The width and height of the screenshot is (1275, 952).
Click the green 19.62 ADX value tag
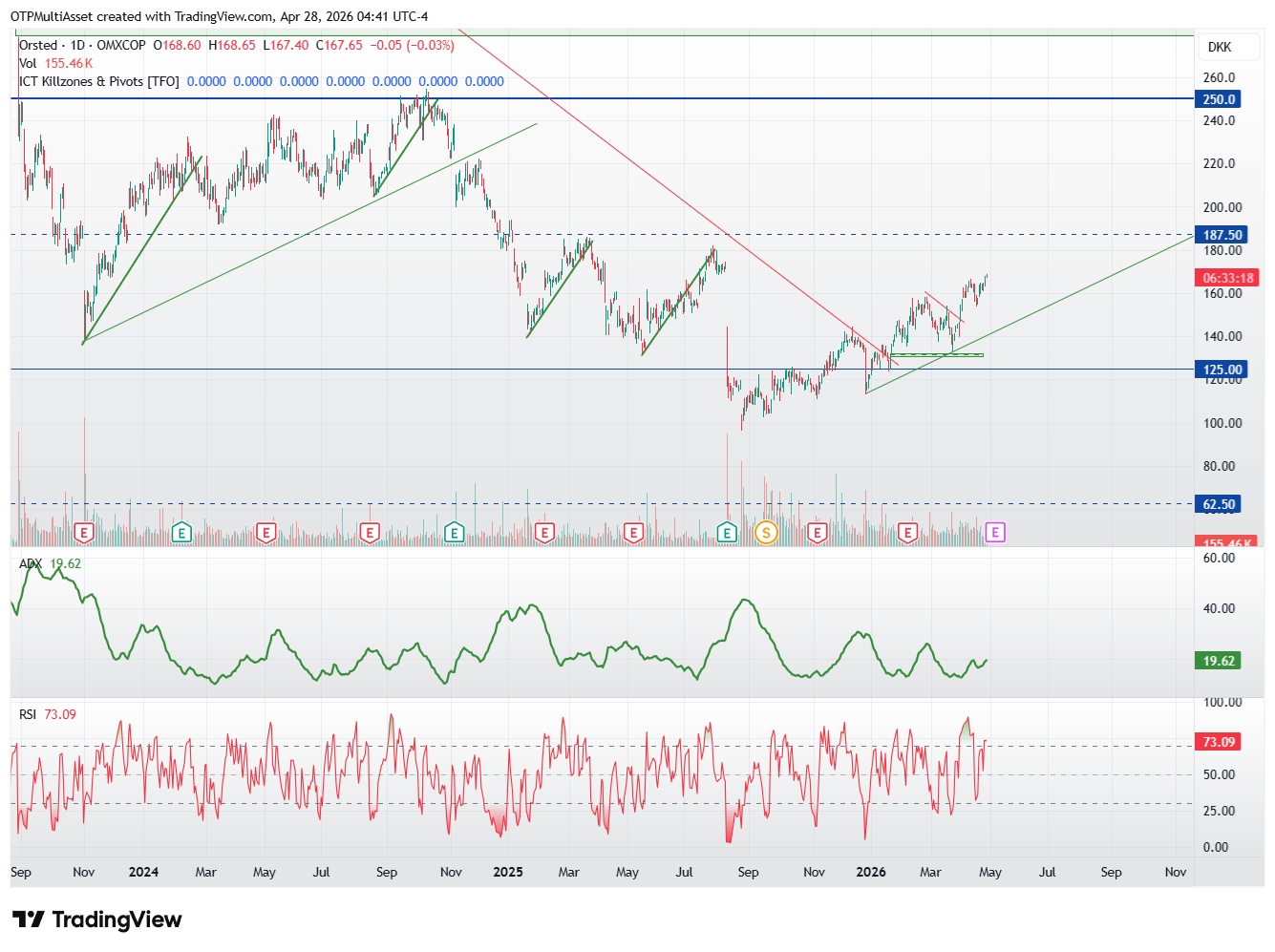click(x=1219, y=661)
